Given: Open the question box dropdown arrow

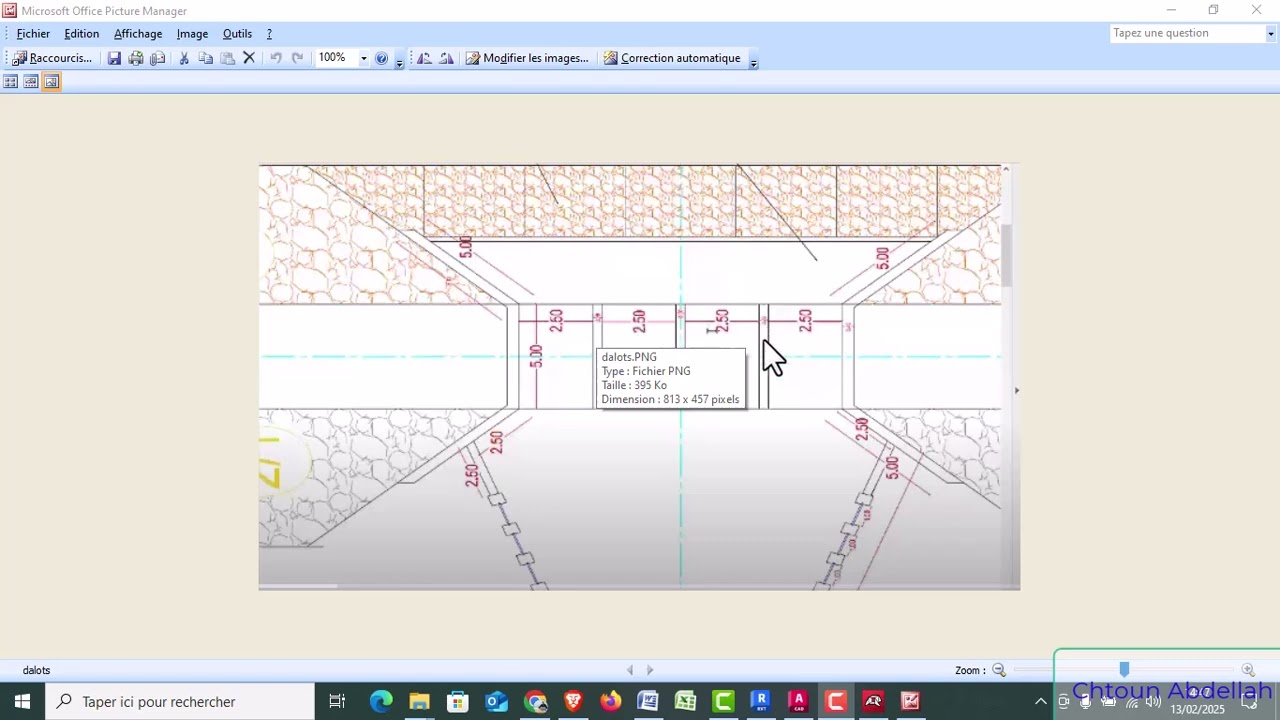Looking at the screenshot, I should [1271, 33].
